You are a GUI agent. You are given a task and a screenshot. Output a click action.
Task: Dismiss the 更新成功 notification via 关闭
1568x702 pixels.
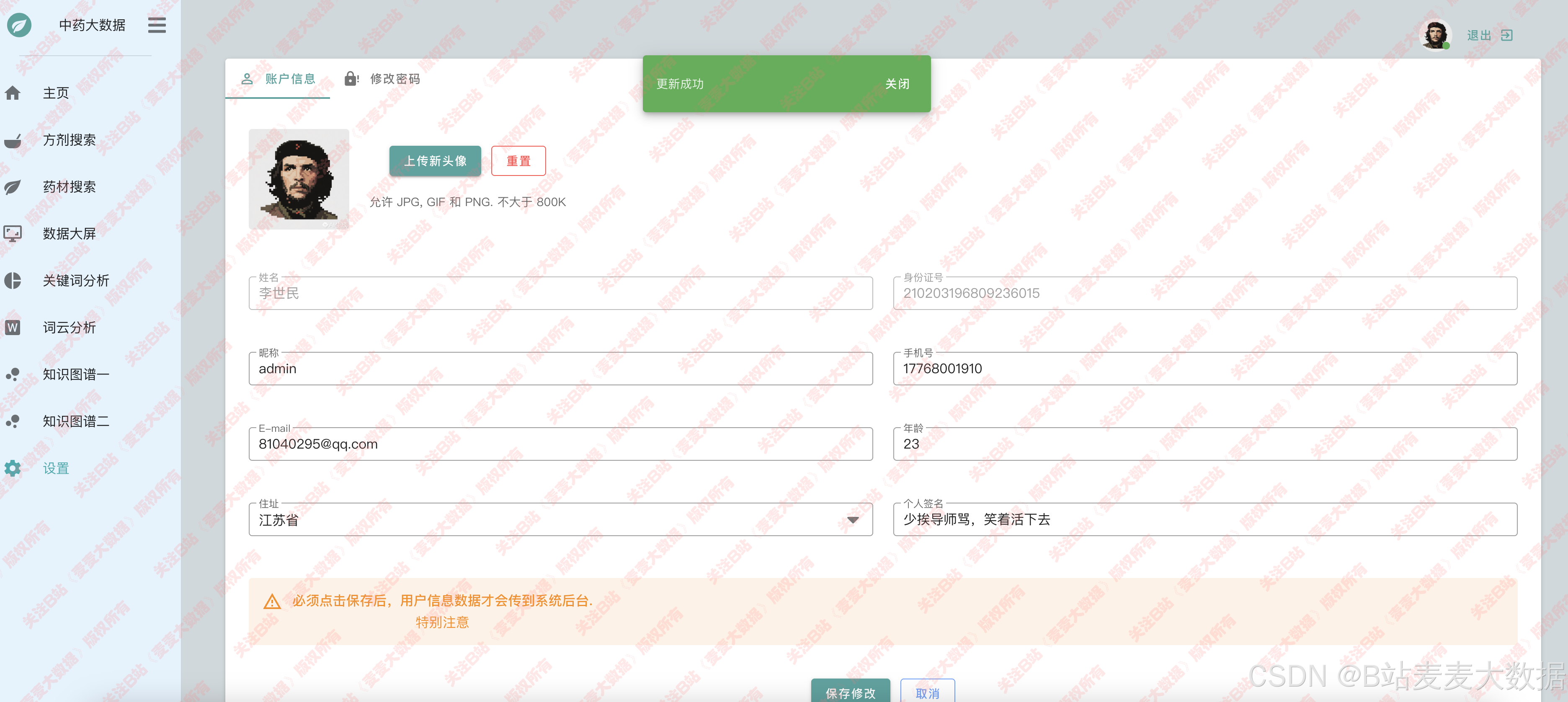898,84
